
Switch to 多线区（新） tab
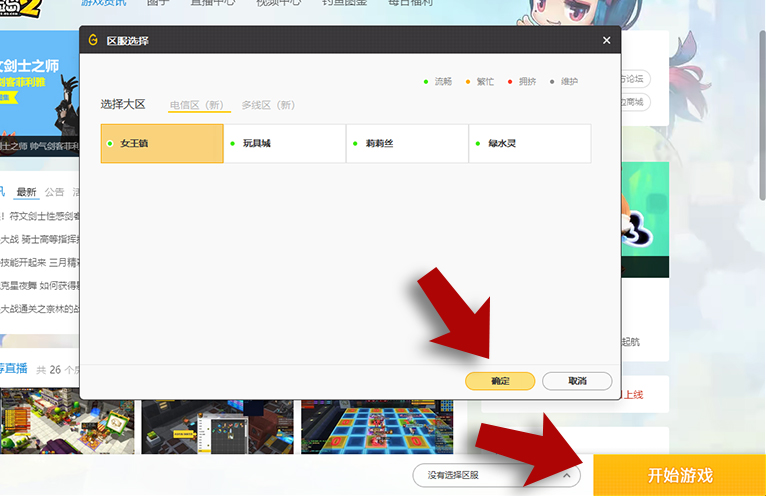click(268, 105)
